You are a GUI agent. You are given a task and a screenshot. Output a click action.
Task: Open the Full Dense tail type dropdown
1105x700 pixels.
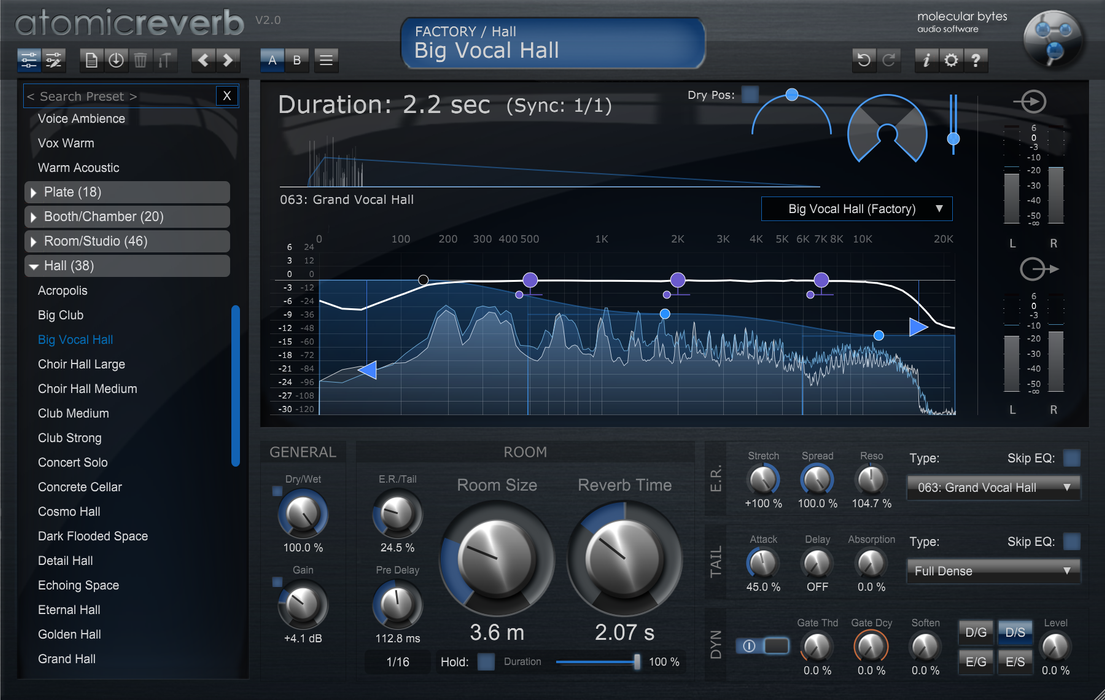(992, 570)
